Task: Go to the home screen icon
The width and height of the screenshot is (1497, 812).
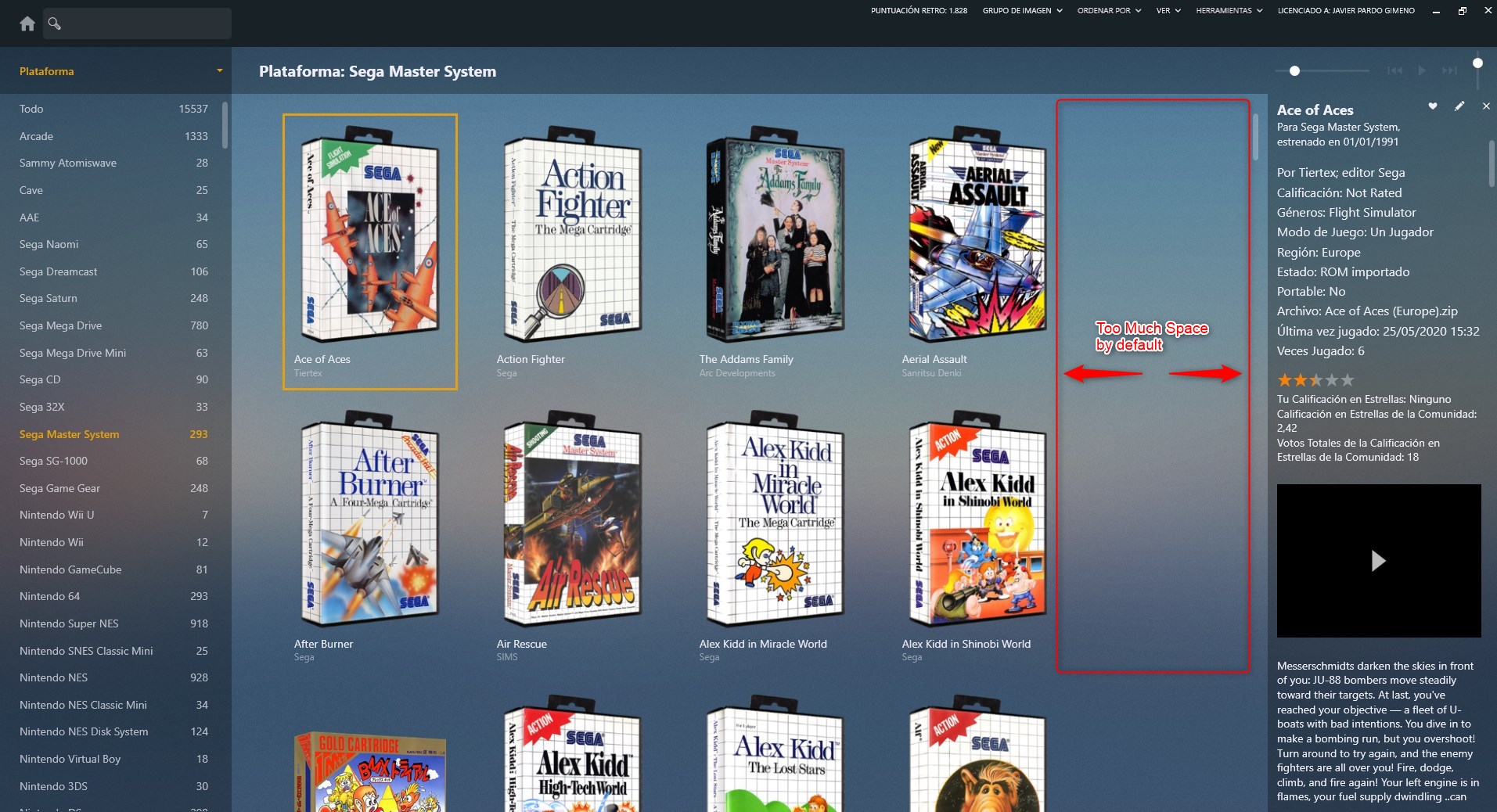Action: tap(27, 23)
